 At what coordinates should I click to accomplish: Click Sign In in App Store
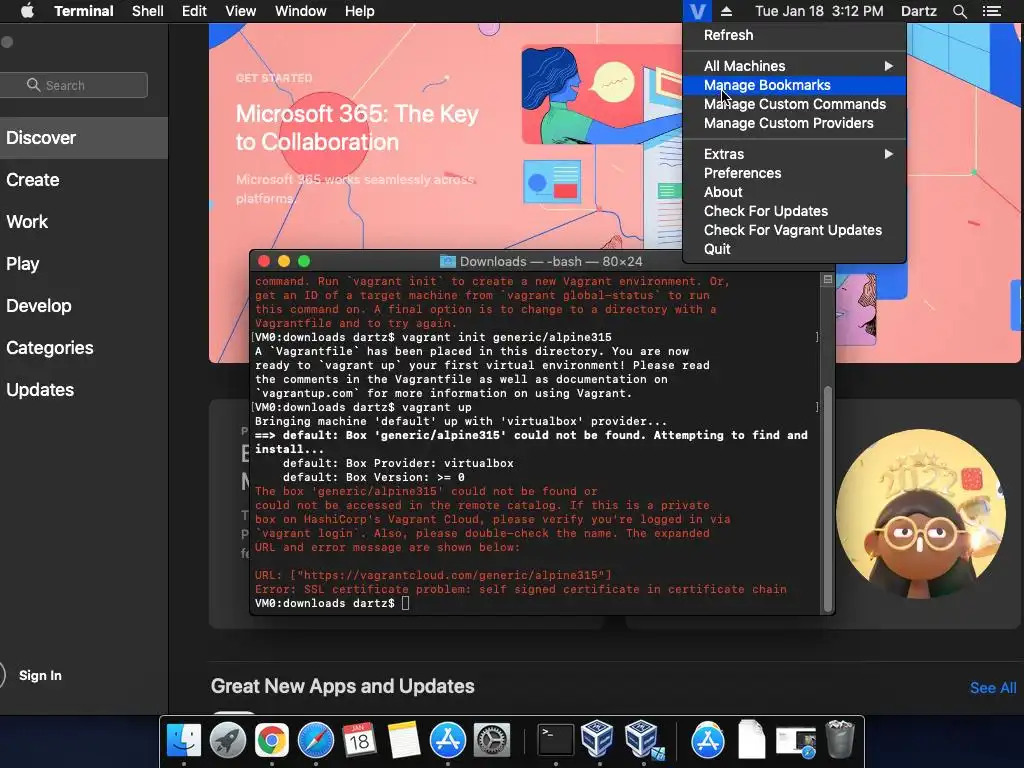40,675
